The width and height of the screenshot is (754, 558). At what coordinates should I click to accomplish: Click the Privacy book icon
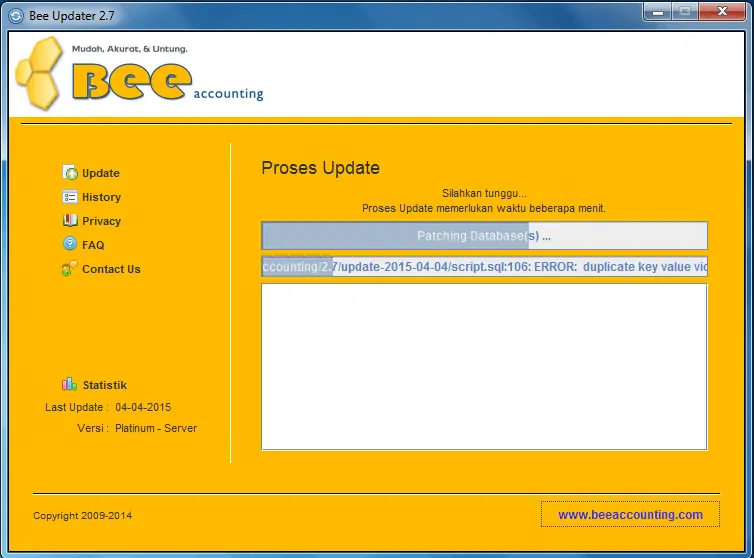point(70,220)
